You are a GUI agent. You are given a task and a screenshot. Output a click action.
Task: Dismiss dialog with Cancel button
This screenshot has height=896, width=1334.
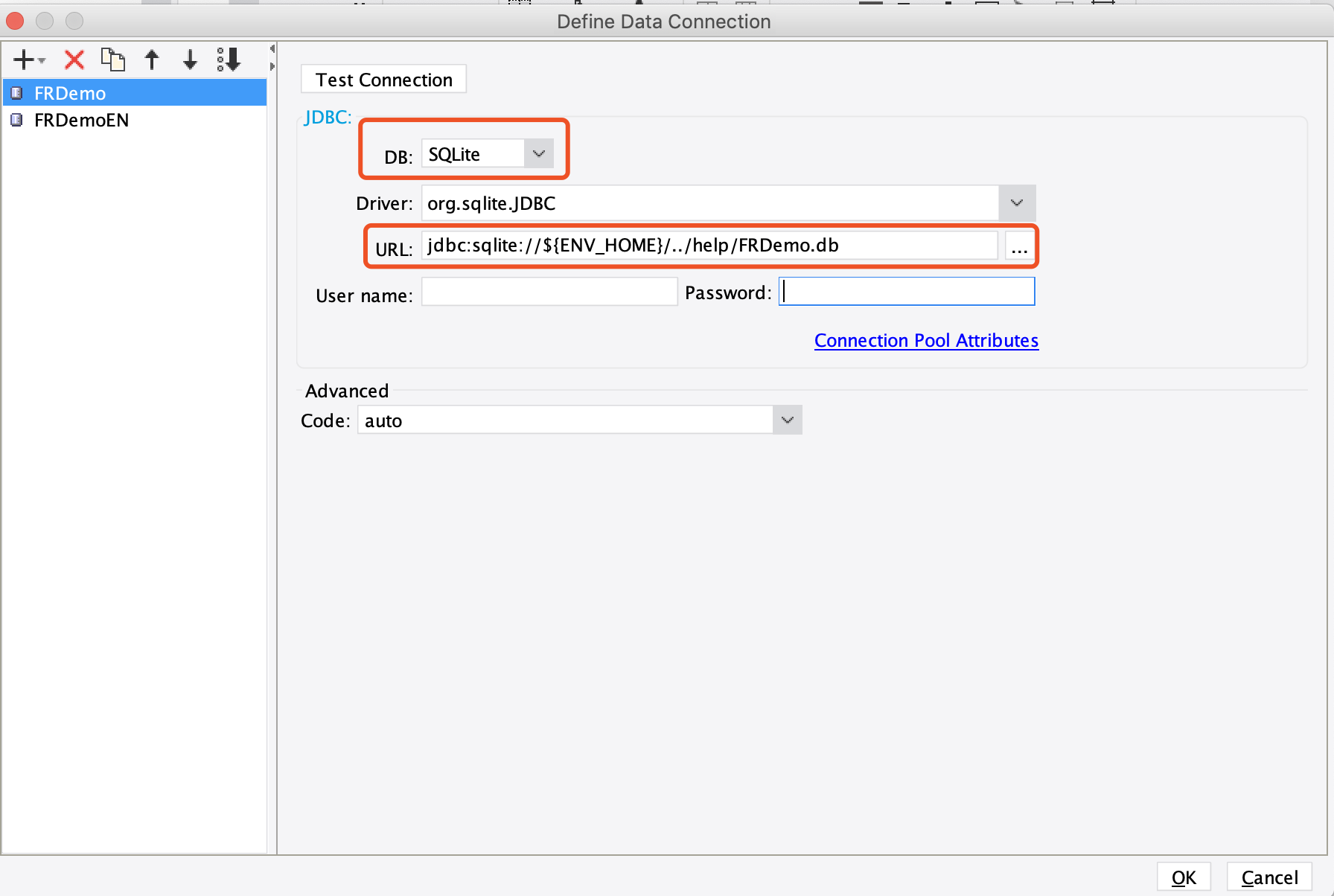tap(1269, 877)
